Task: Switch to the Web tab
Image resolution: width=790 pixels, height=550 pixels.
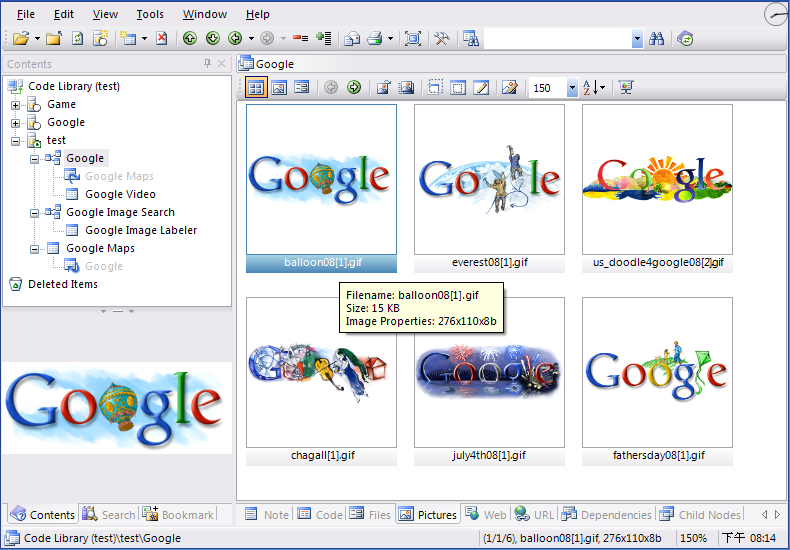Action: point(486,514)
